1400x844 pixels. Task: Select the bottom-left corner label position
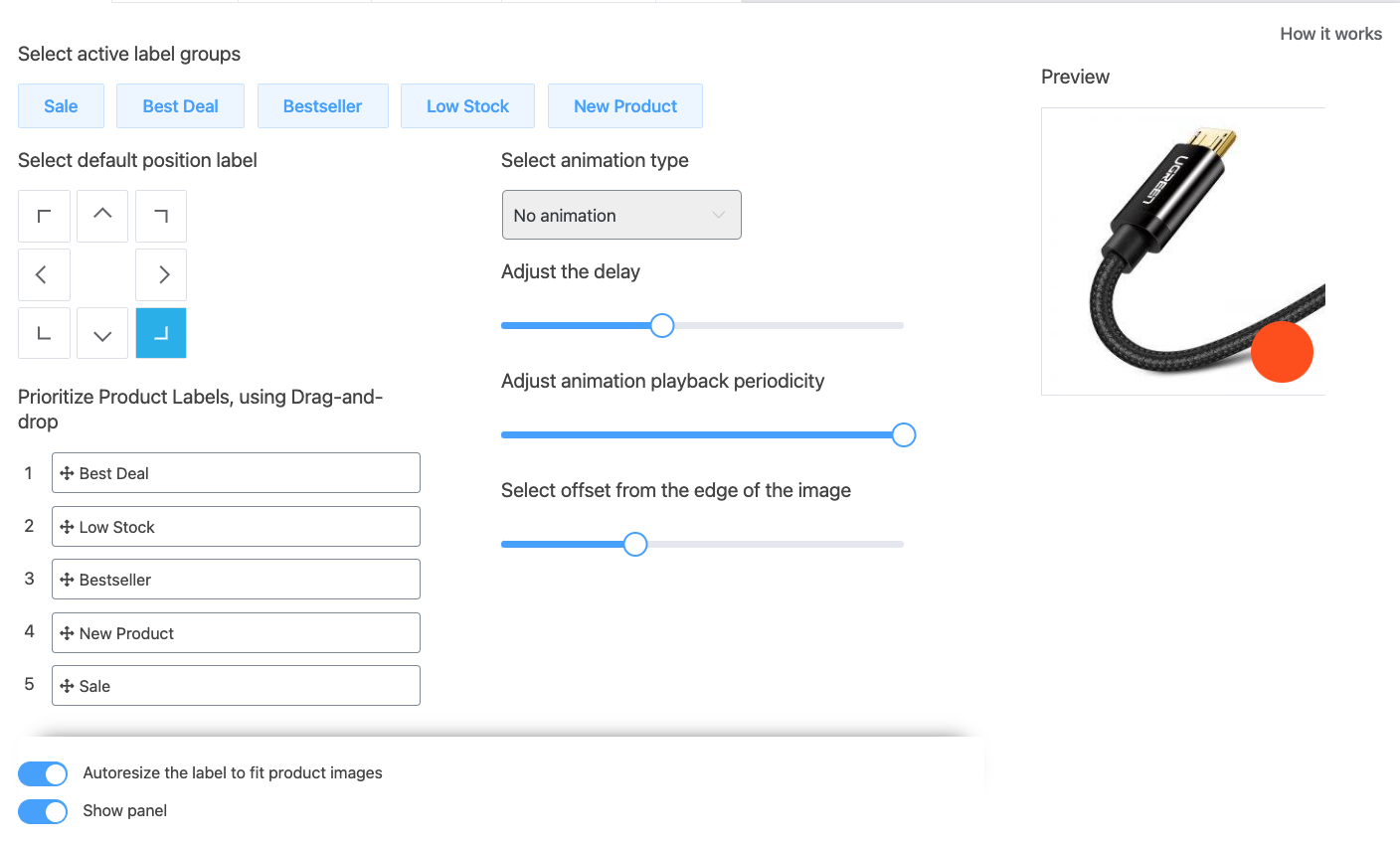point(44,333)
